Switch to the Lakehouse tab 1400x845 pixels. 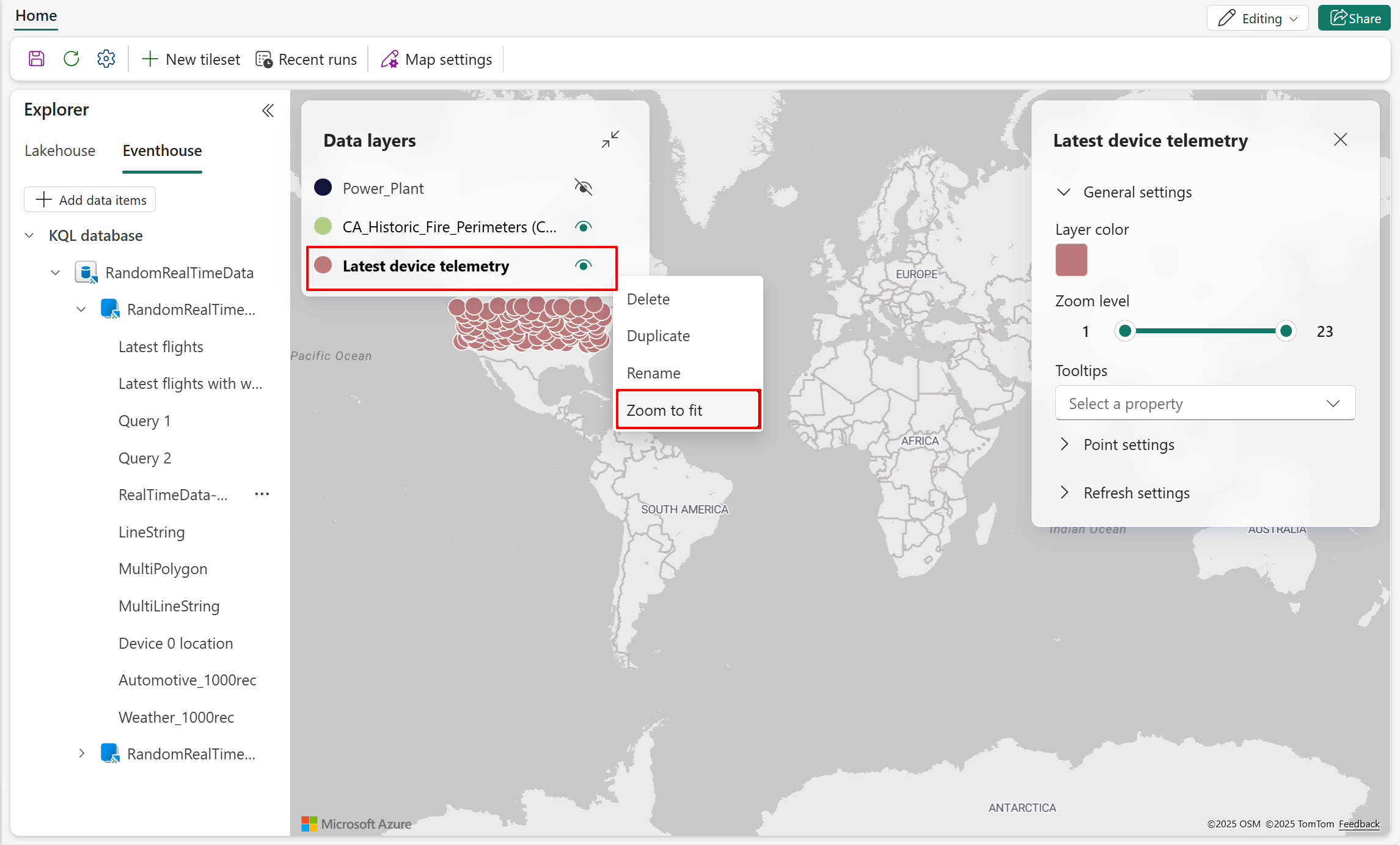[x=60, y=150]
